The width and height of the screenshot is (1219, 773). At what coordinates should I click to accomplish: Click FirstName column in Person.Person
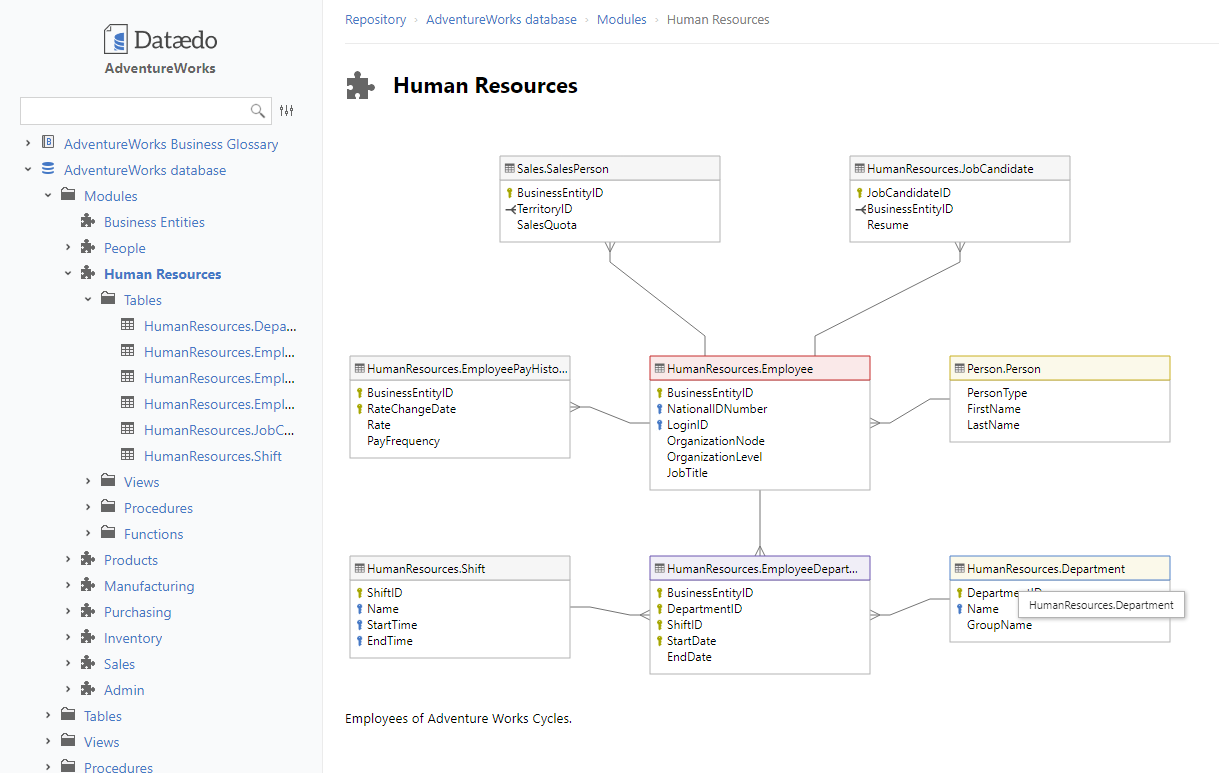coord(994,409)
